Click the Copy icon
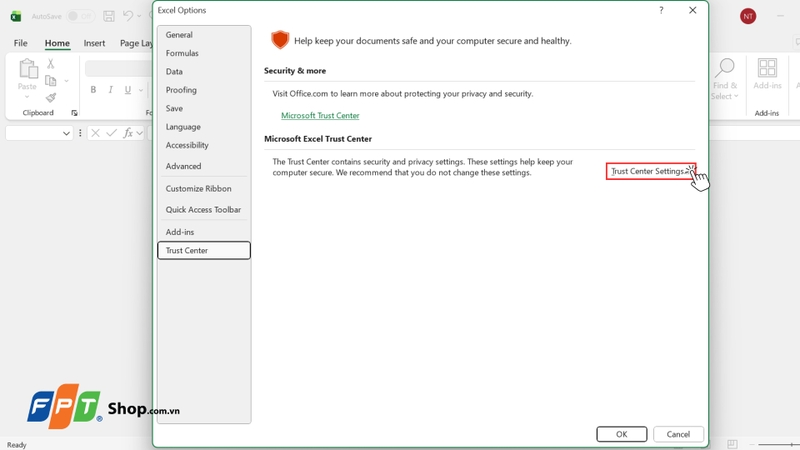Image resolution: width=800 pixels, height=450 pixels. point(51,81)
